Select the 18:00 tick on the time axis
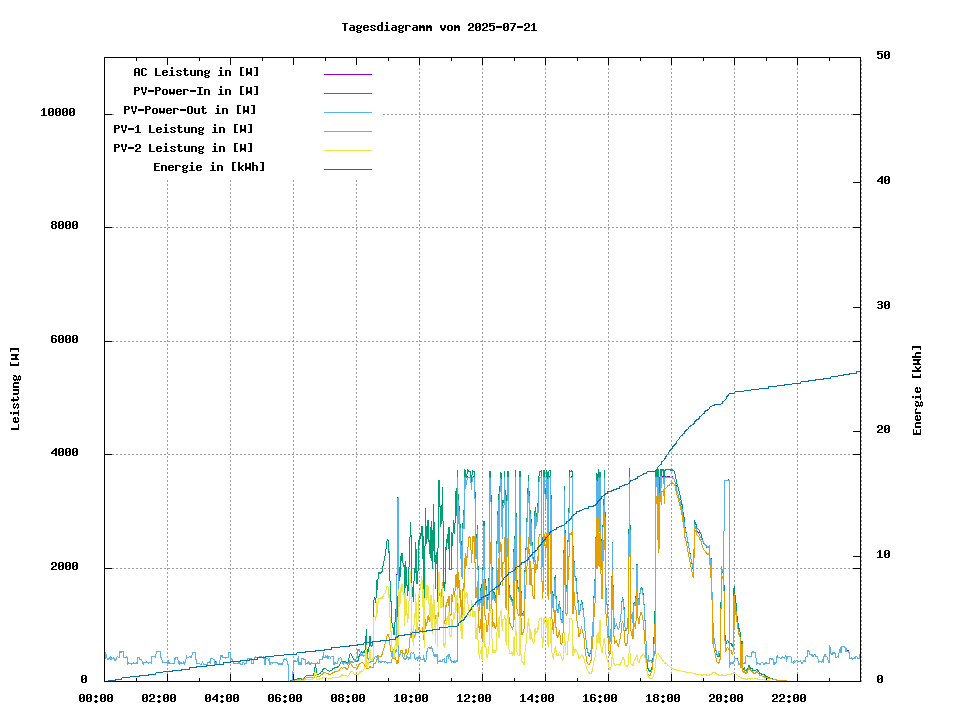This screenshot has width=960, height=720. pos(663,698)
